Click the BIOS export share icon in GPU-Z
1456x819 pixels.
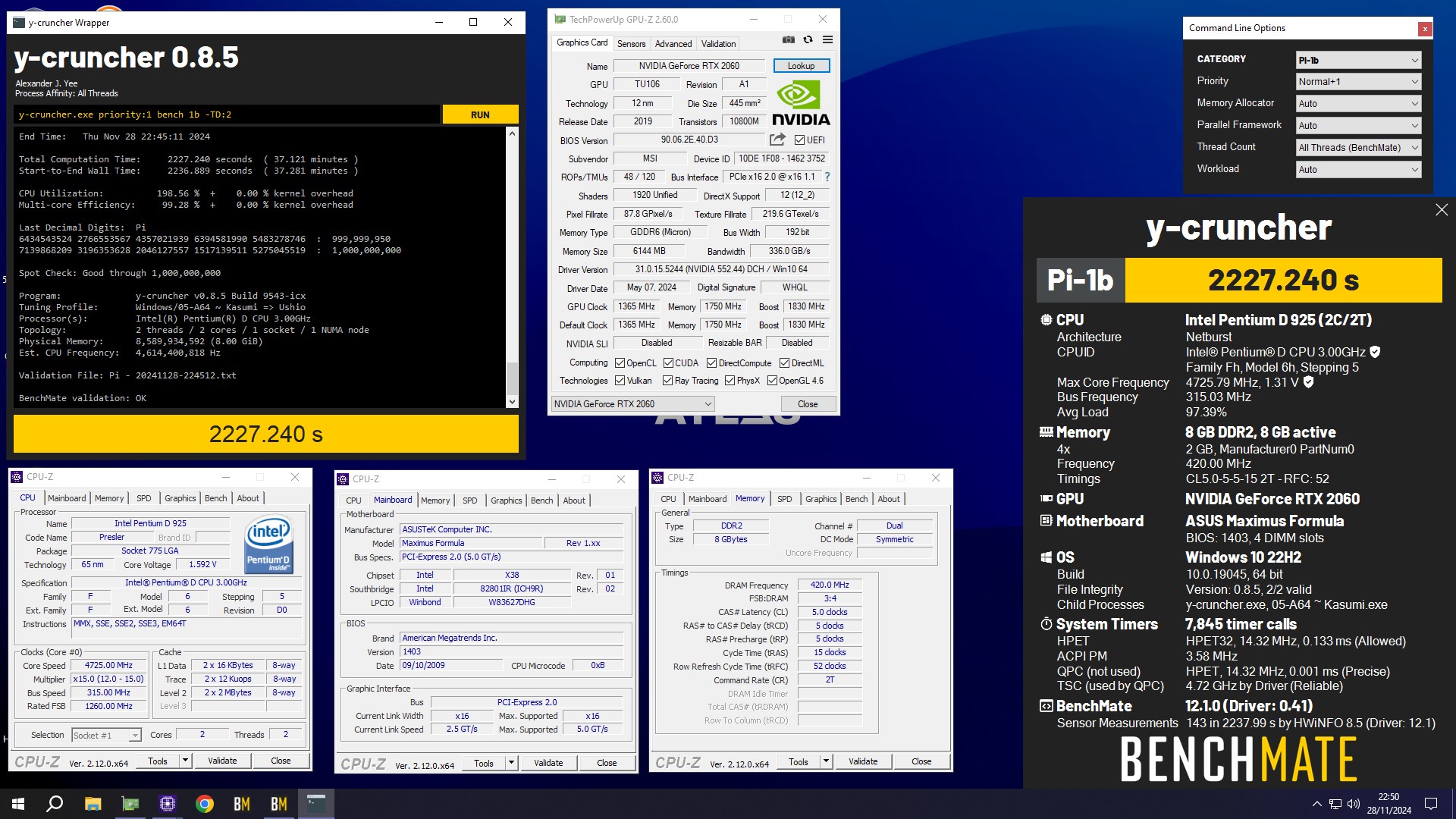(x=777, y=140)
